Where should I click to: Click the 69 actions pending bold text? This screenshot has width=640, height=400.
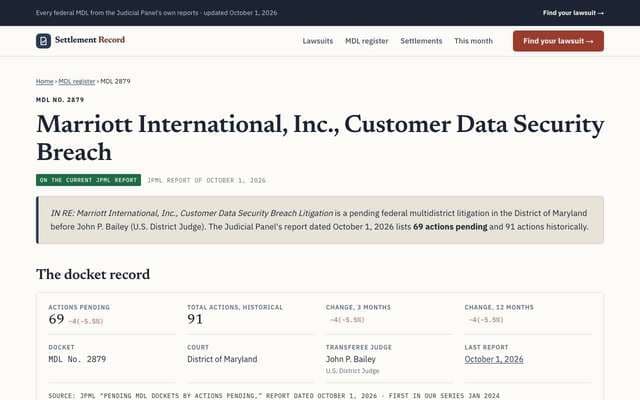click(450, 227)
